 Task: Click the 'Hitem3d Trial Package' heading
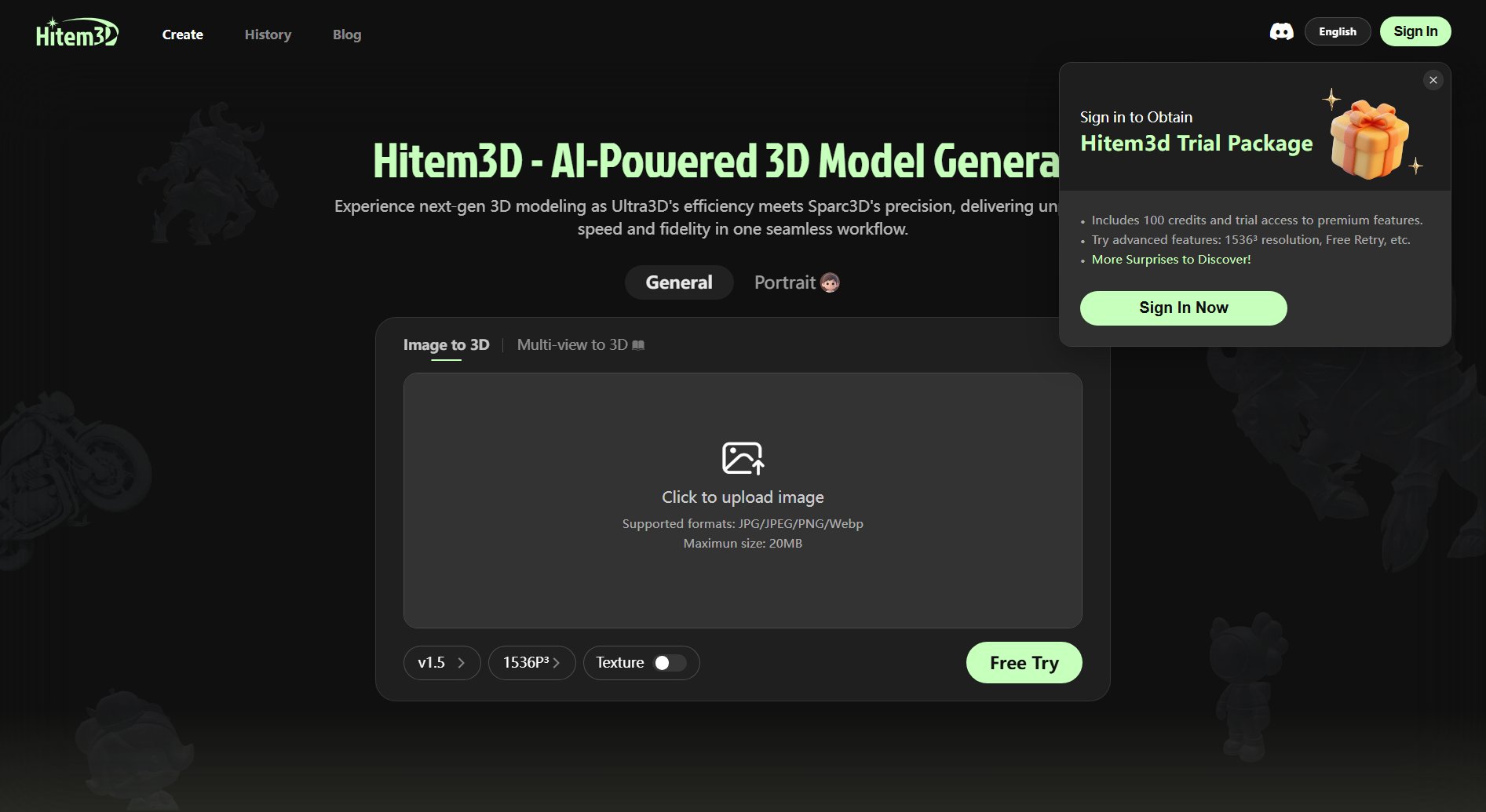click(x=1196, y=144)
